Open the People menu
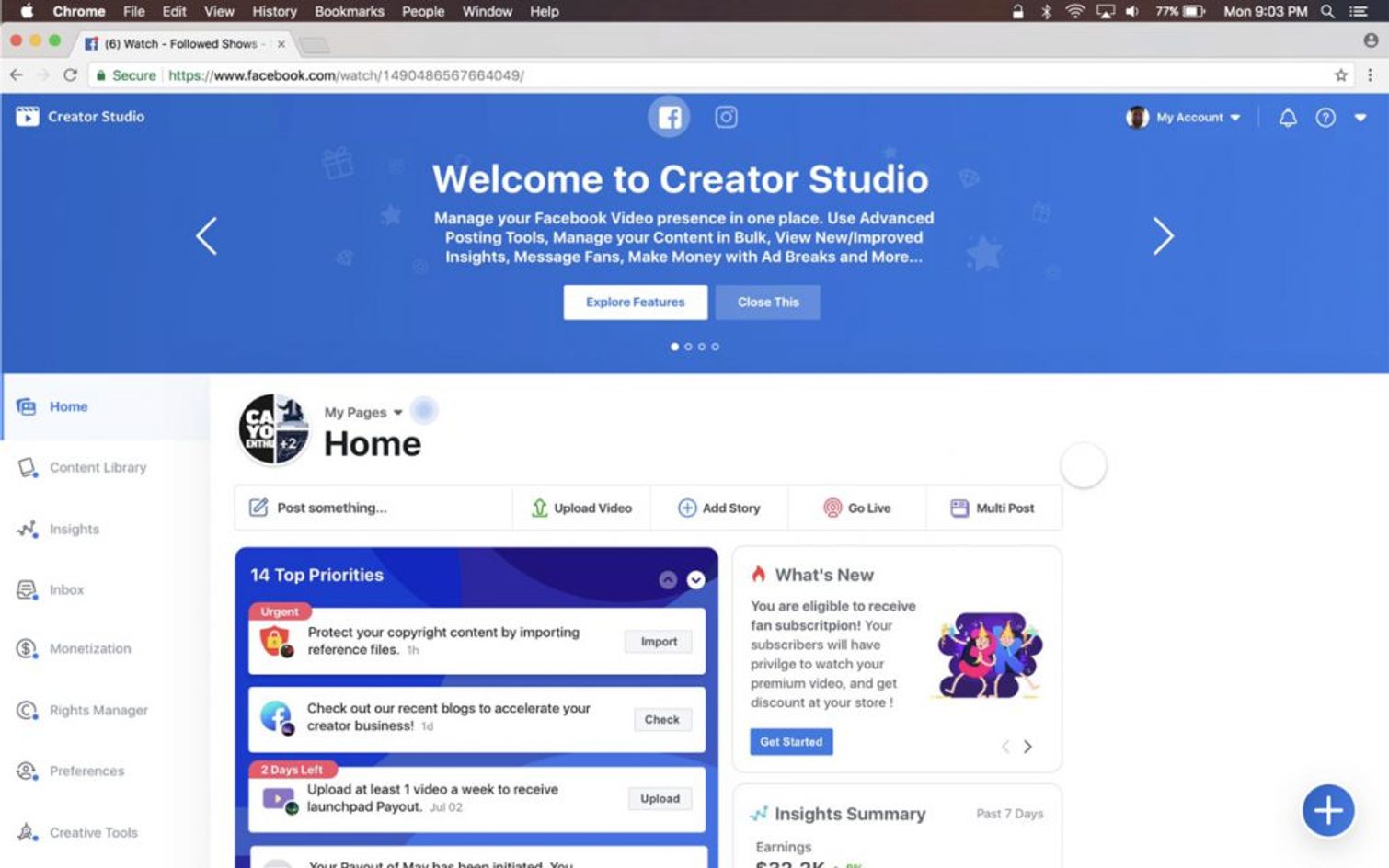The image size is (1389, 868). pos(423,11)
